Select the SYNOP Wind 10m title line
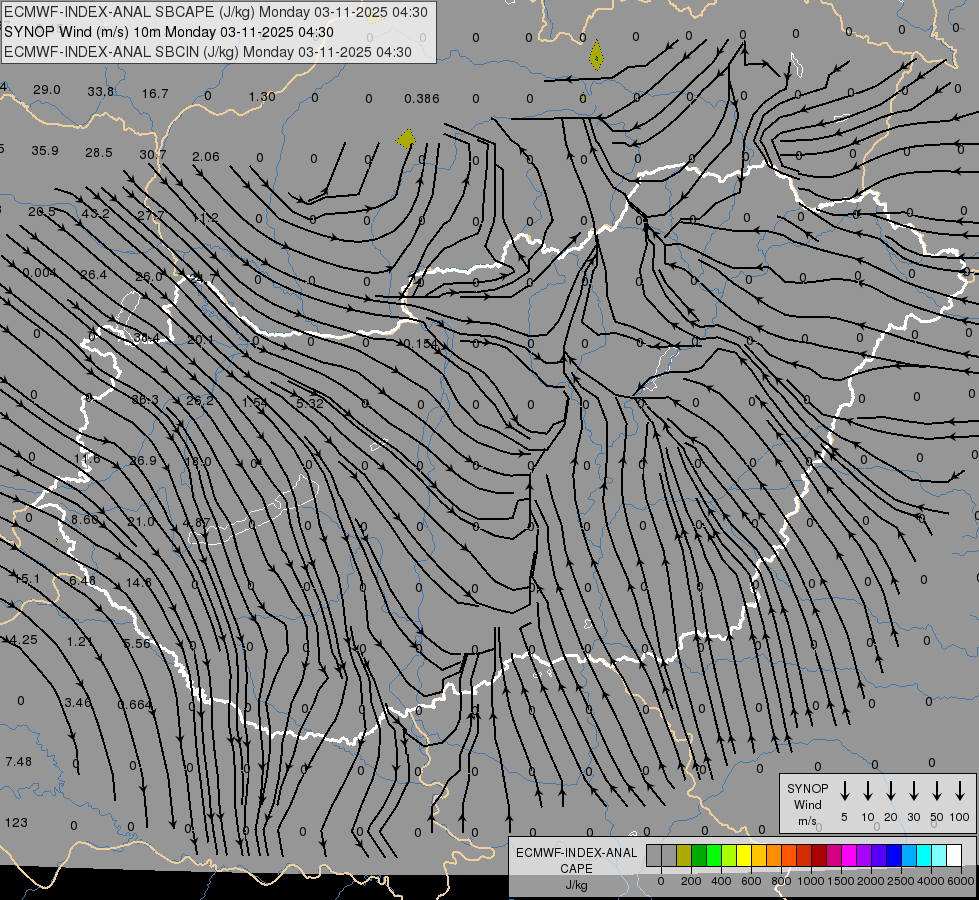The height and width of the screenshot is (900, 979). coord(169,32)
